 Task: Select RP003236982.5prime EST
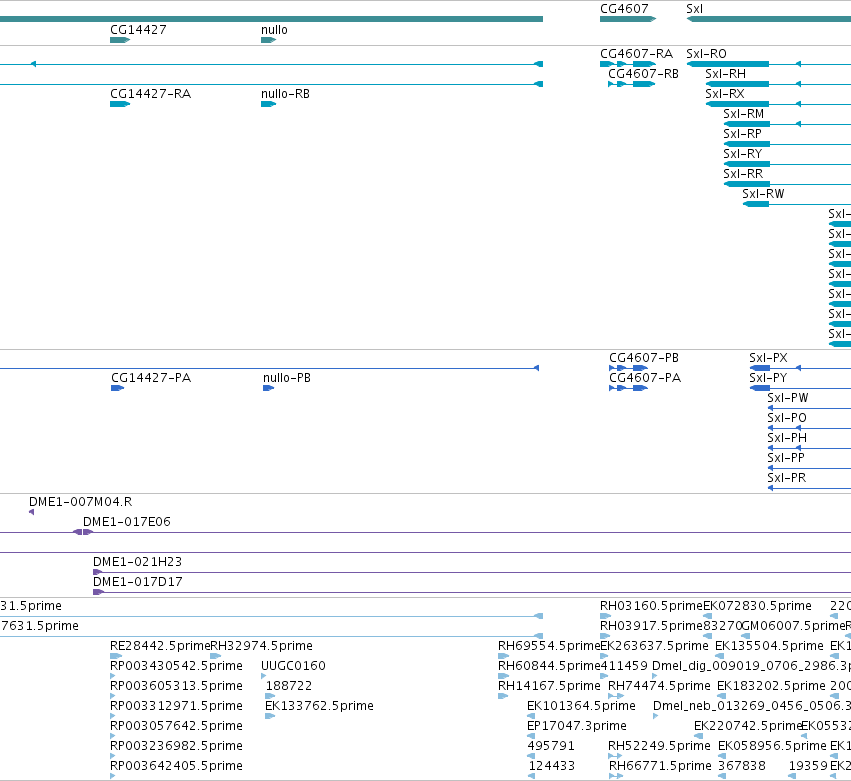point(113,756)
